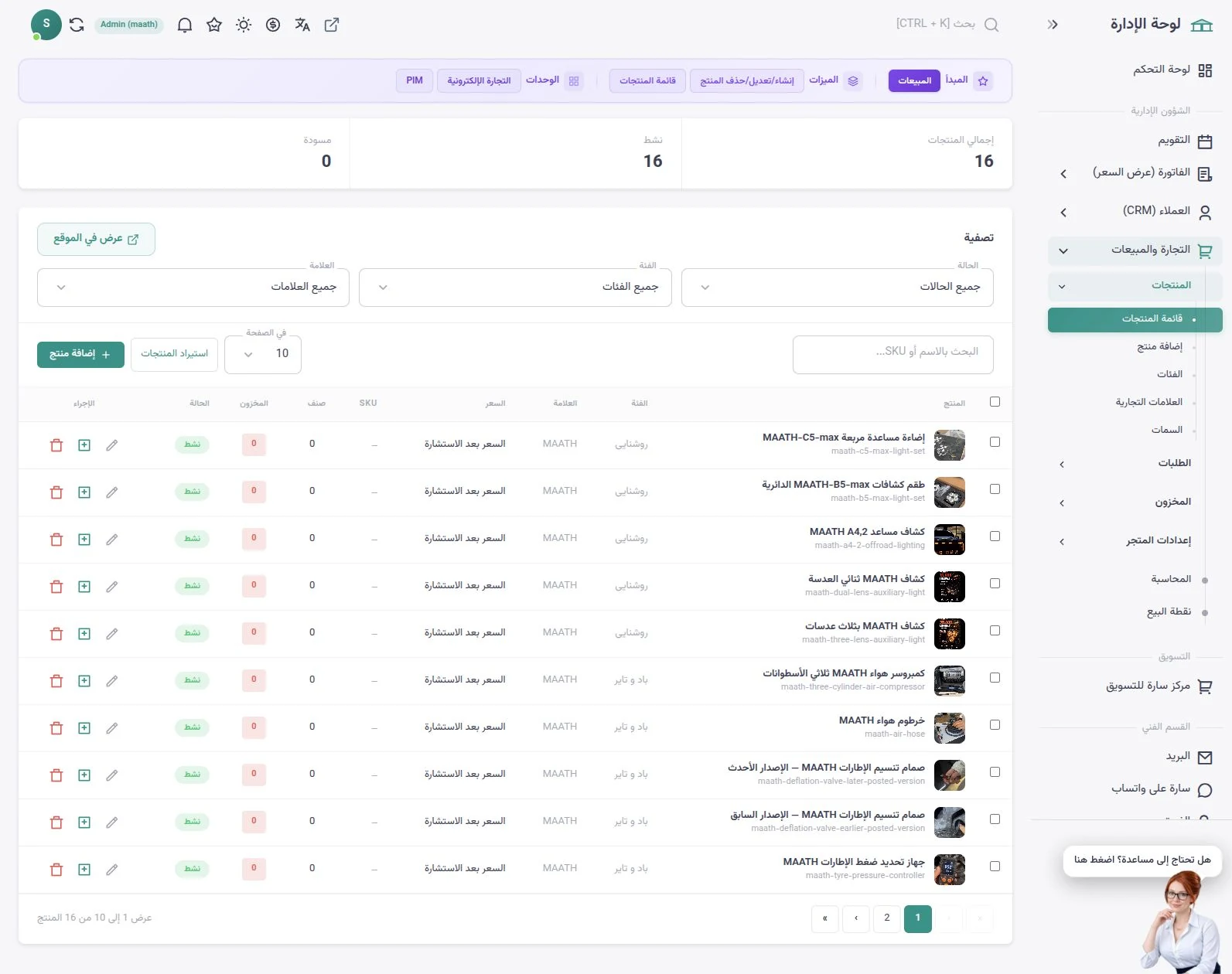Toggle light/dark theme sun icon
Image resolution: width=1232 pixels, height=974 pixels.
point(244,25)
